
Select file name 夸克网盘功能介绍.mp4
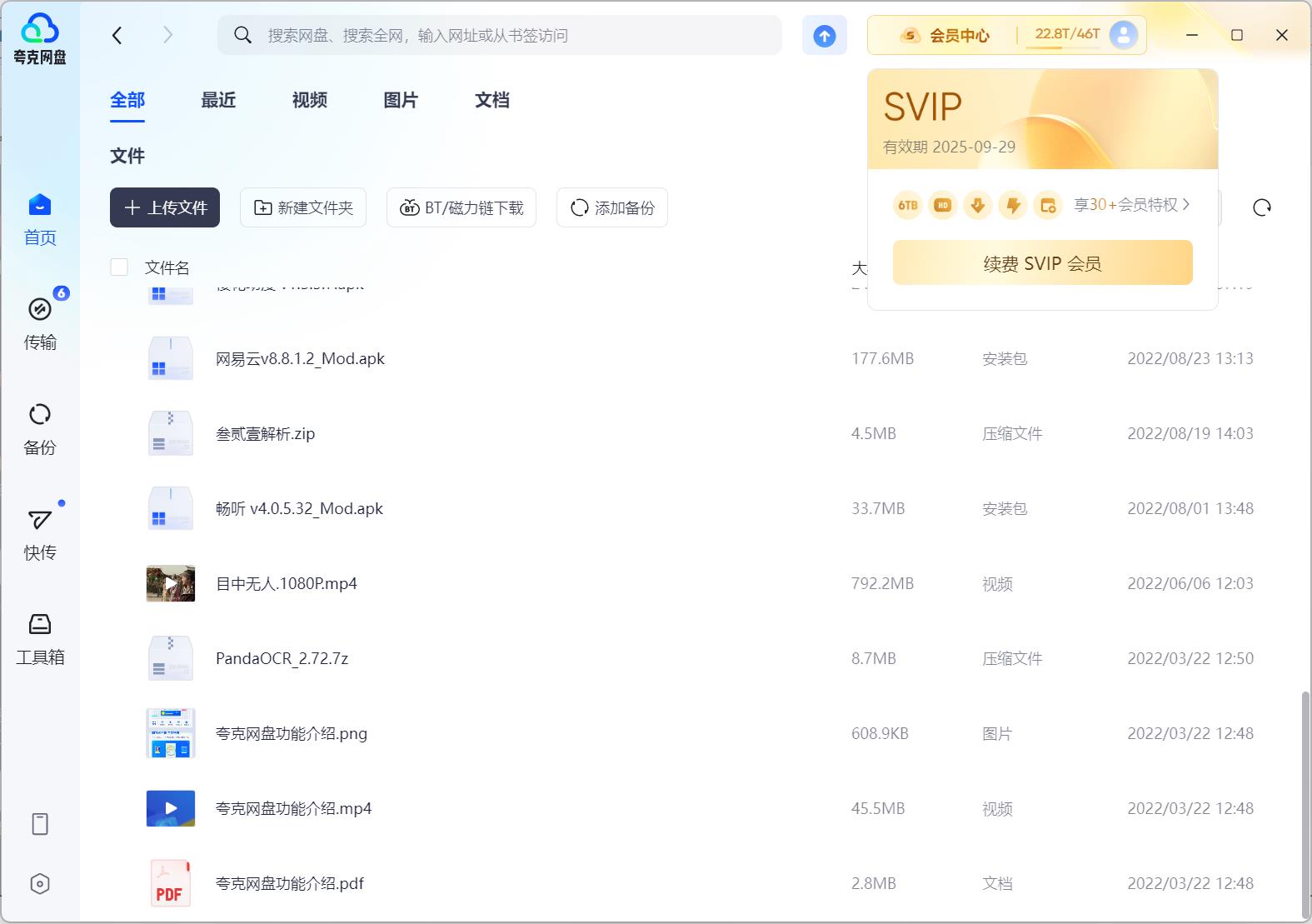pos(293,808)
